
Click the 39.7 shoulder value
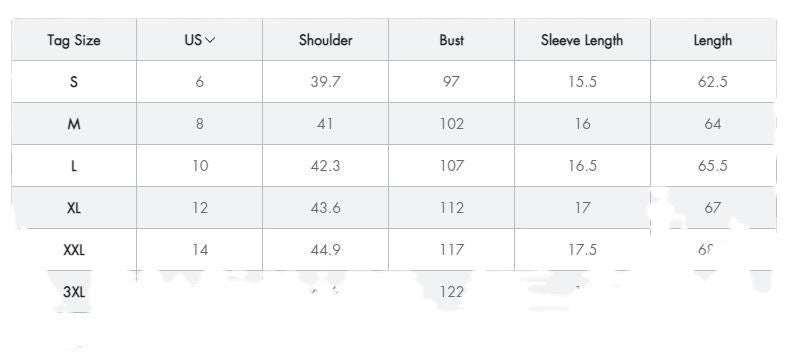point(325,82)
